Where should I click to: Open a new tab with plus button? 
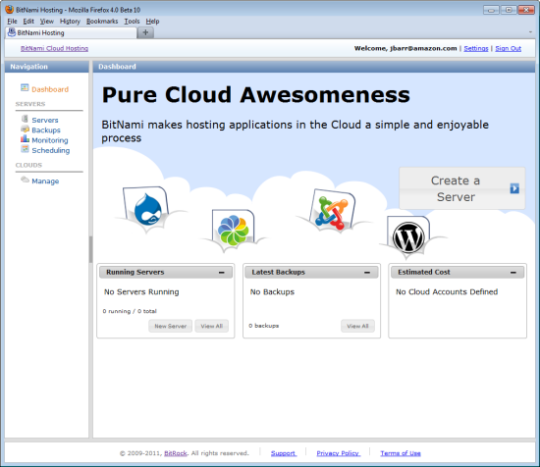pyautogui.click(x=145, y=32)
